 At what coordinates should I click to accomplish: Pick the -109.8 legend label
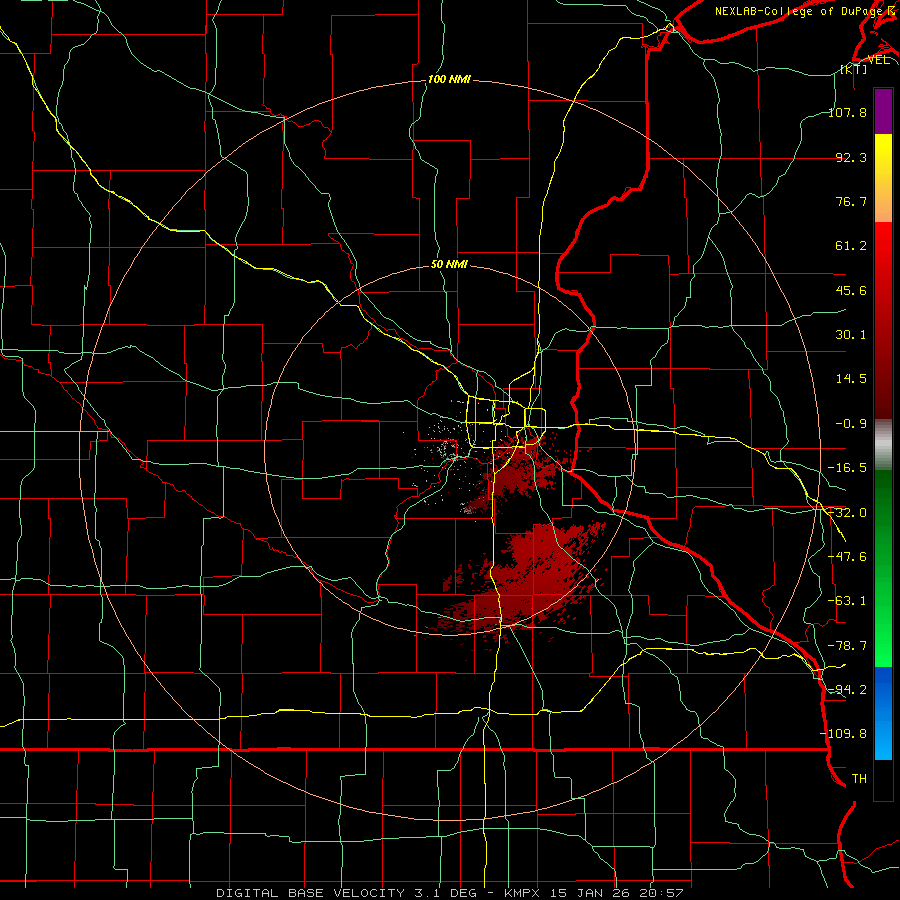844,734
